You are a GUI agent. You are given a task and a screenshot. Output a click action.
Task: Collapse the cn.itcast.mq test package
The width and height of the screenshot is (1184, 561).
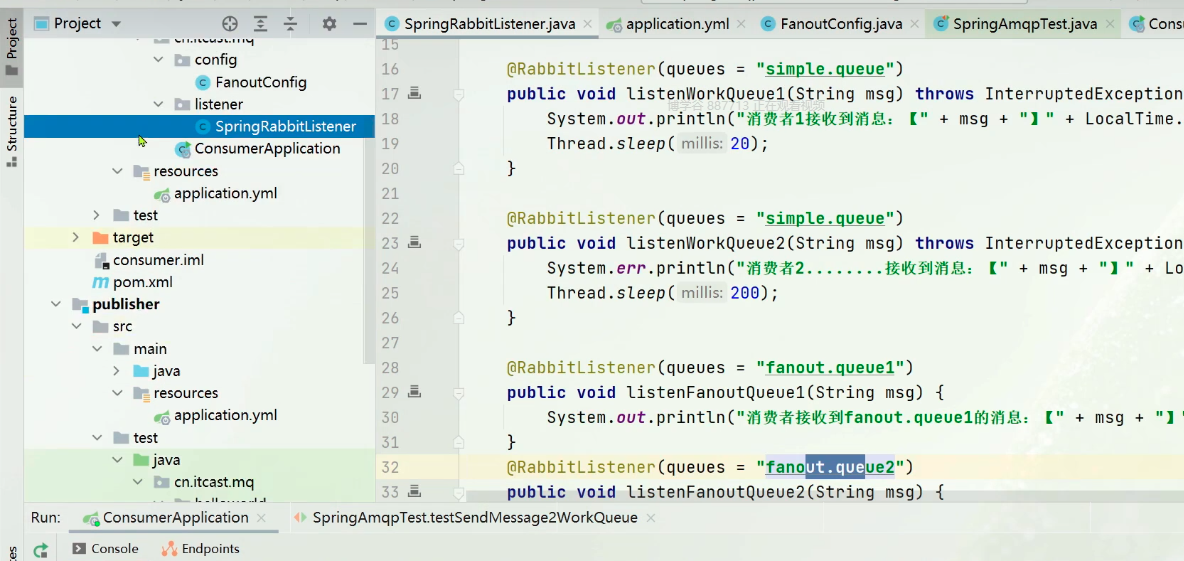(137, 482)
